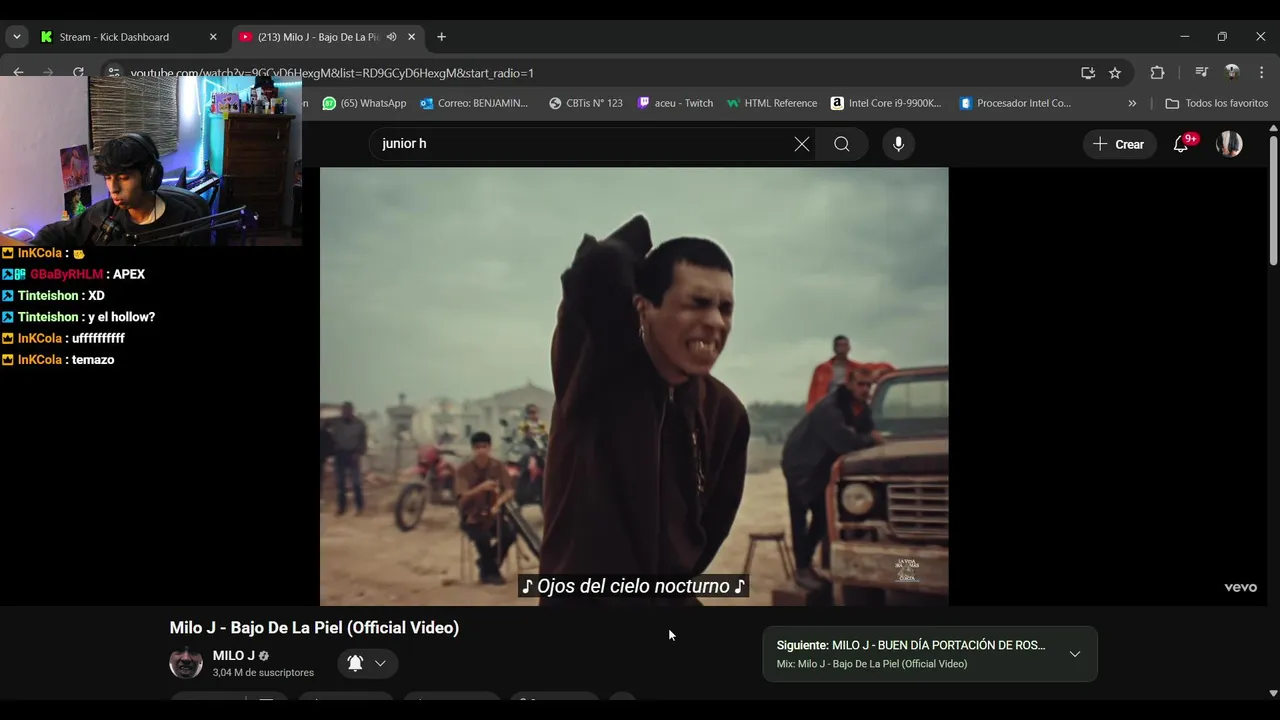Go back to previous page
This screenshot has width=1280, height=720.
coord(18,72)
